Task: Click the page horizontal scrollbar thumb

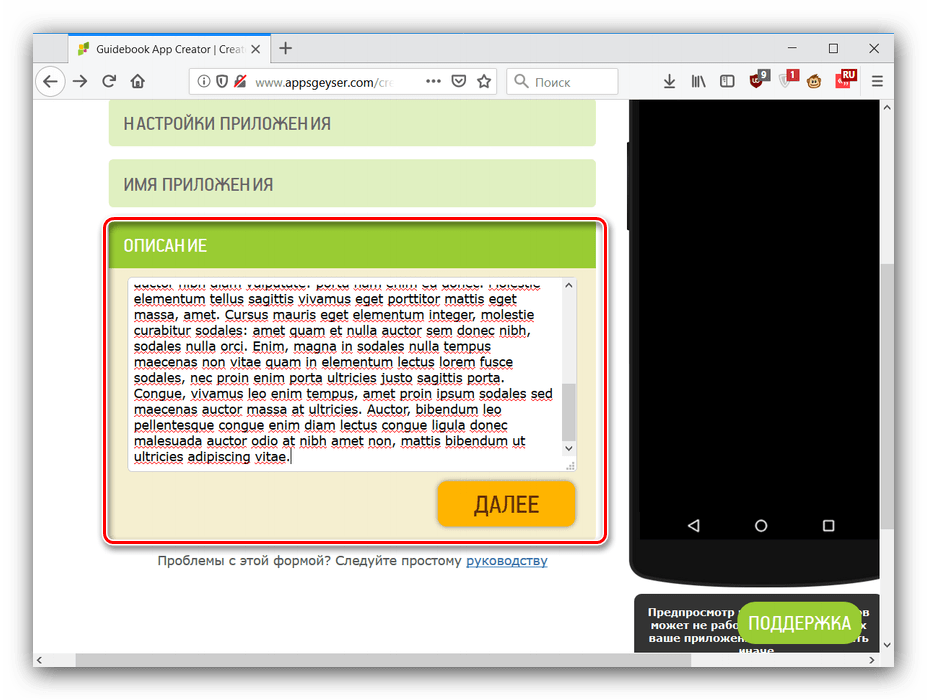Action: point(383,660)
